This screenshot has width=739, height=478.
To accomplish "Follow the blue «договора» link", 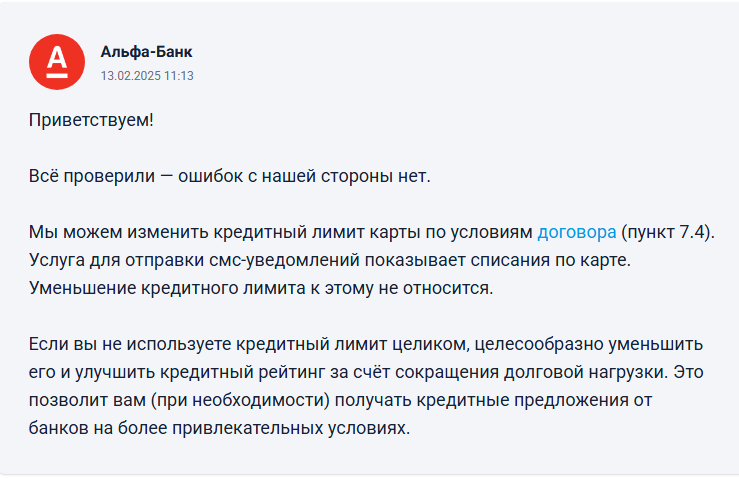I will pyautogui.click(x=577, y=233).
